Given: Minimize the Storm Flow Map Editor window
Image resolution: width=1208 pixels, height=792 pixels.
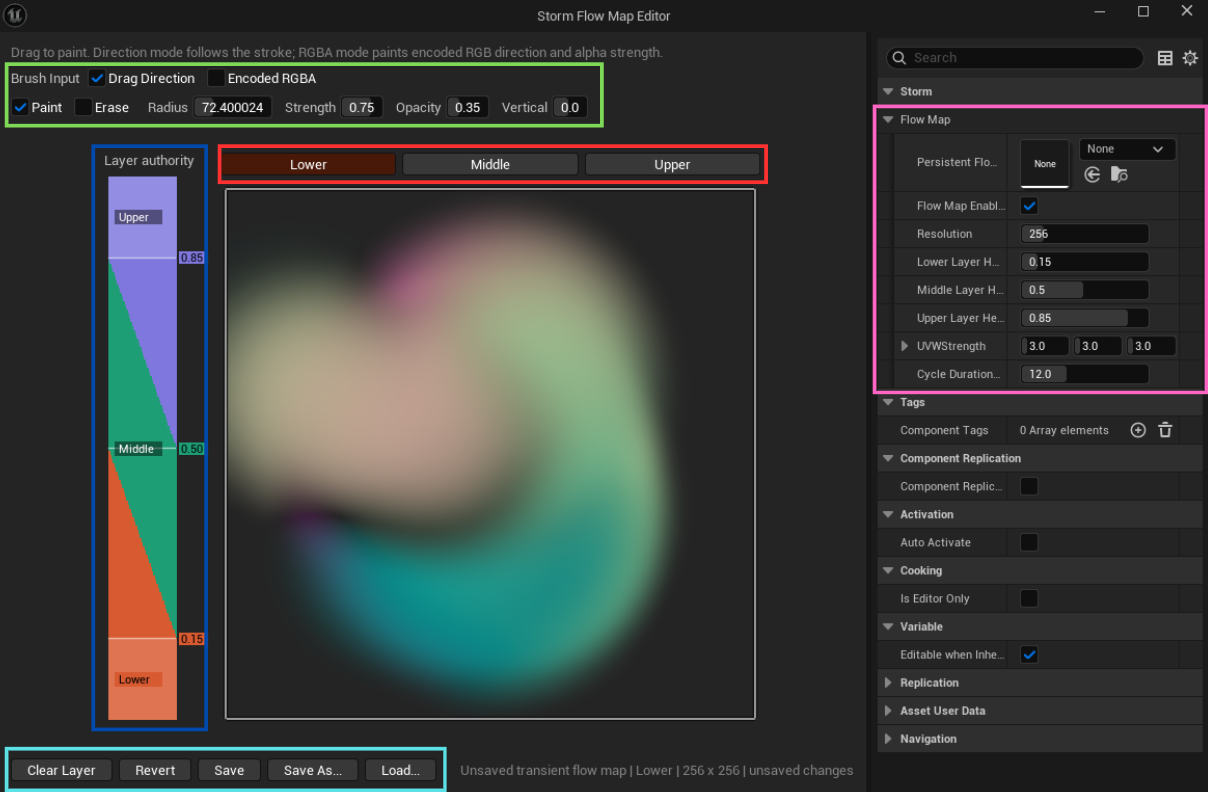Looking at the screenshot, I should [x=1098, y=12].
